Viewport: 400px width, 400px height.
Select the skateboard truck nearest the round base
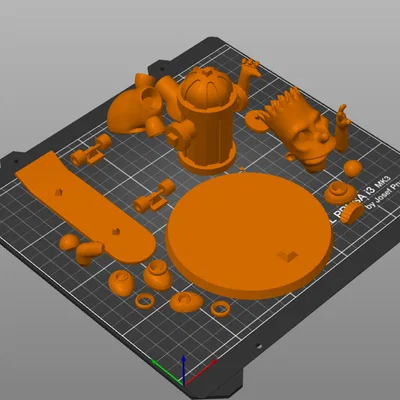click(155, 196)
